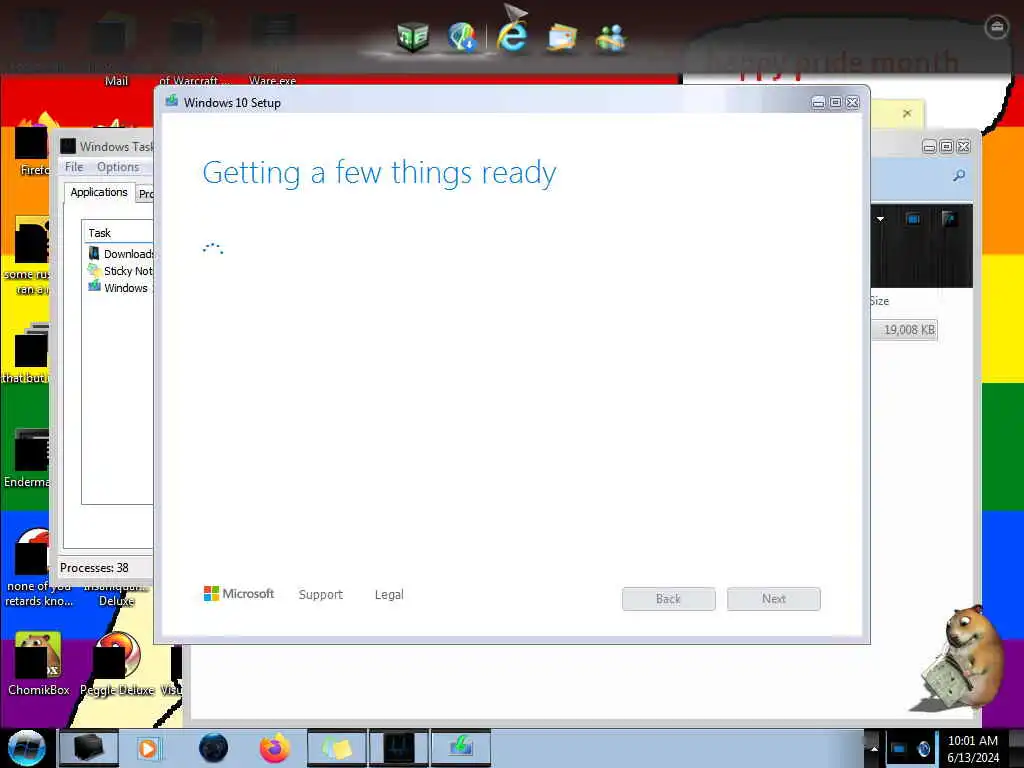Launch Firefox from the taskbar
The image size is (1024, 768).
click(274, 748)
